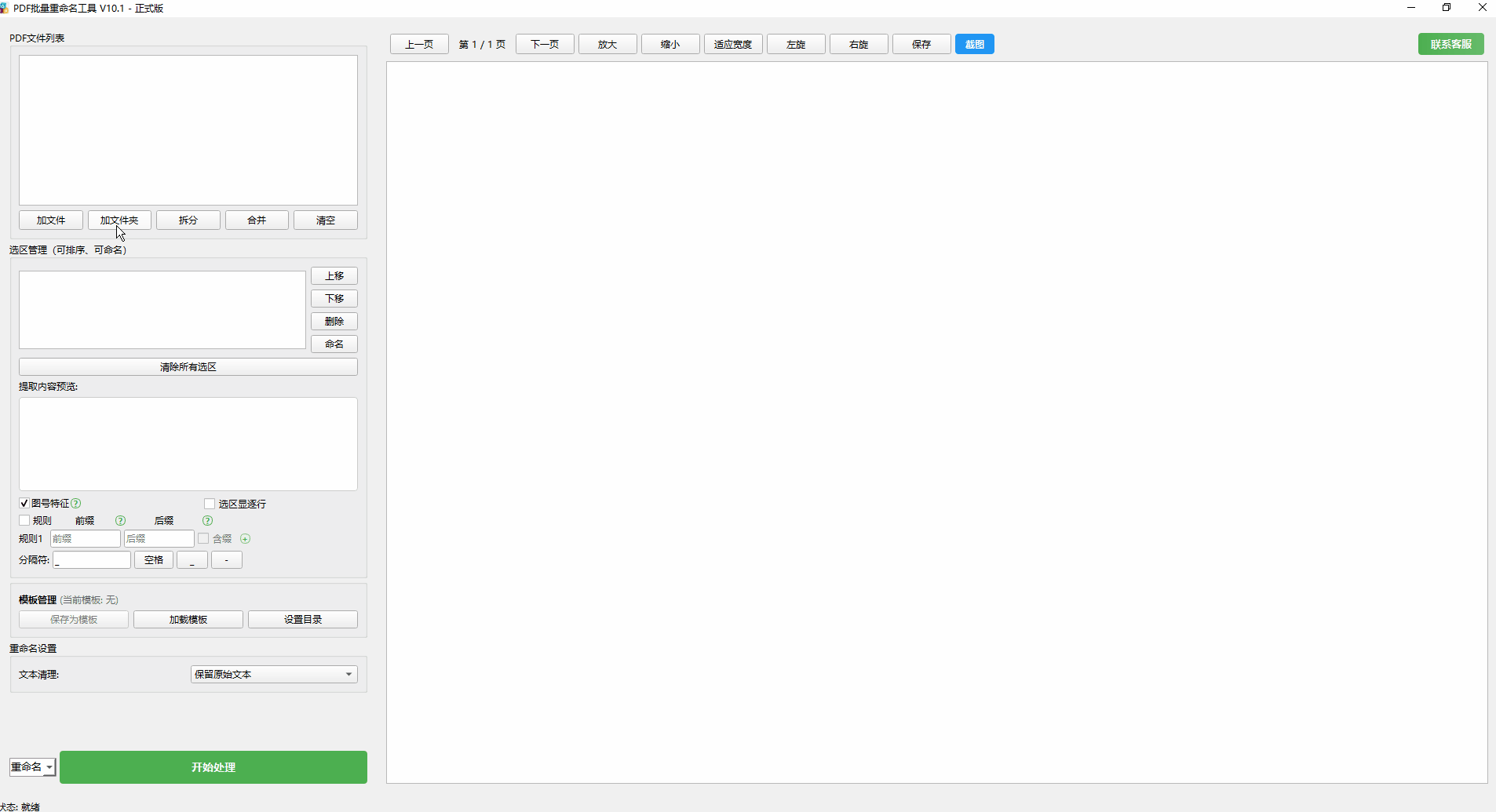Go to next page with 下一页
The image size is (1496, 812).
pos(545,45)
